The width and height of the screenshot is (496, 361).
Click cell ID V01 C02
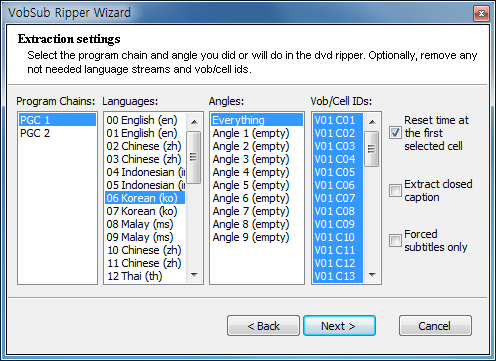[338, 133]
